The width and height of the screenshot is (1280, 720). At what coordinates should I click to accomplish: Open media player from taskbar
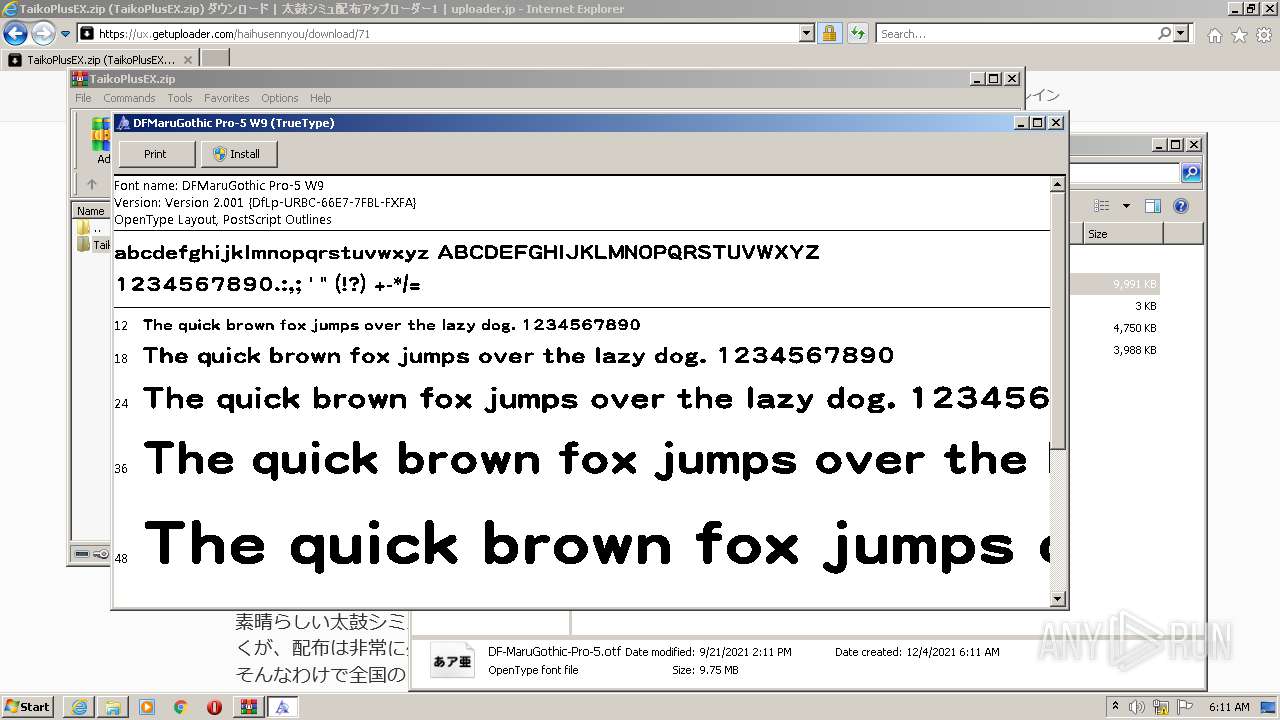pyautogui.click(x=147, y=707)
